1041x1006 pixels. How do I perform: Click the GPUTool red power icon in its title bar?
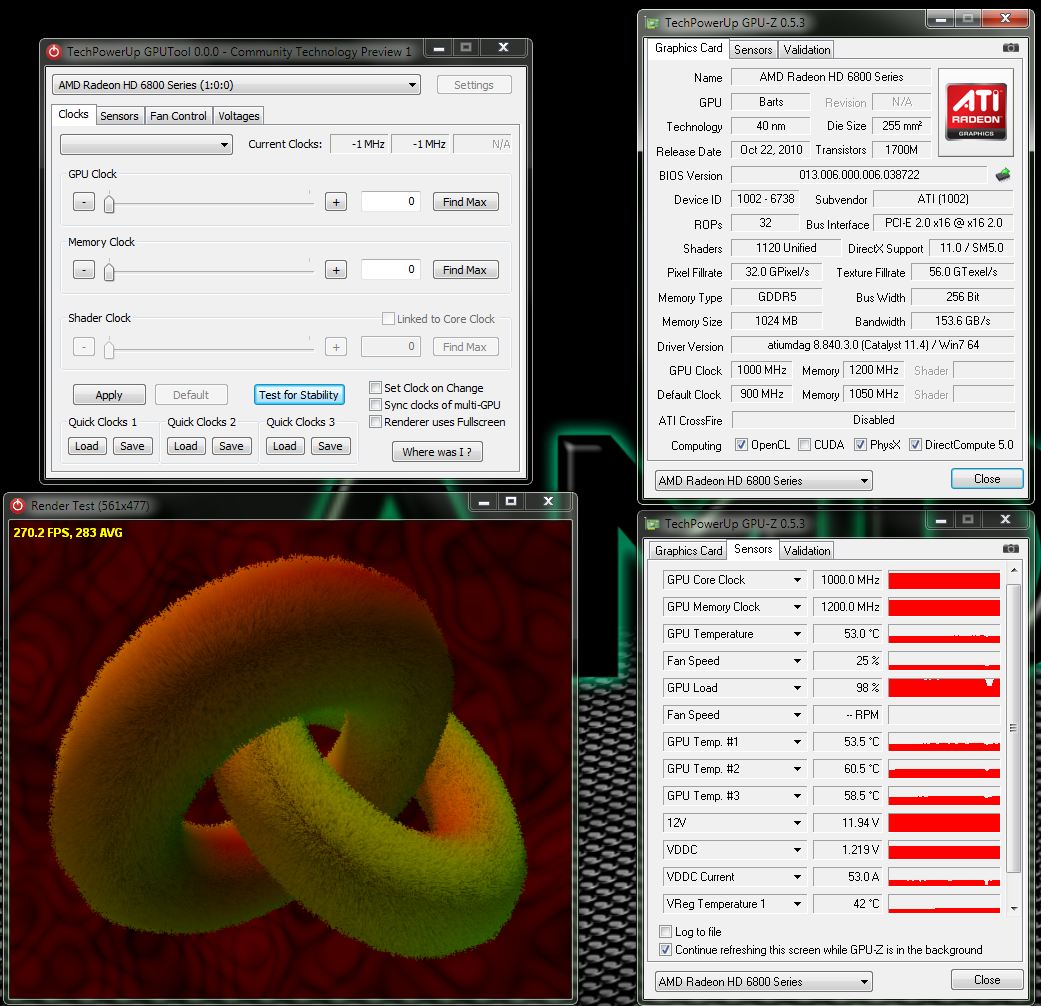(x=54, y=51)
